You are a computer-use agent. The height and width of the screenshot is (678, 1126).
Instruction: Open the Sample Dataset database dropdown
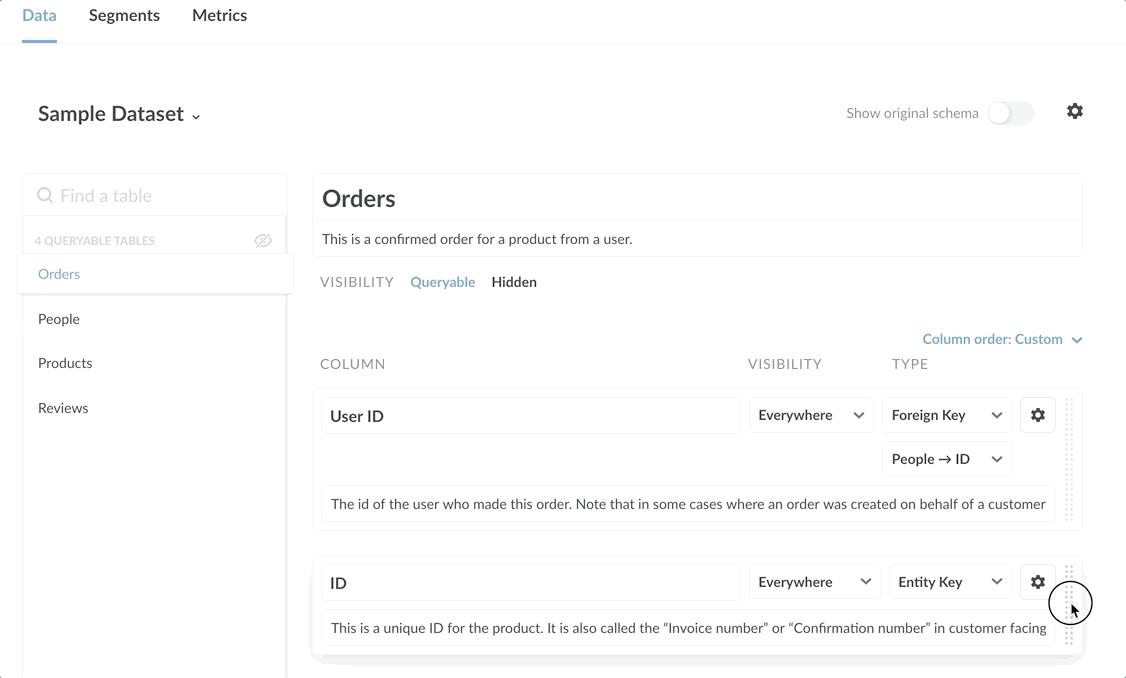coord(119,114)
